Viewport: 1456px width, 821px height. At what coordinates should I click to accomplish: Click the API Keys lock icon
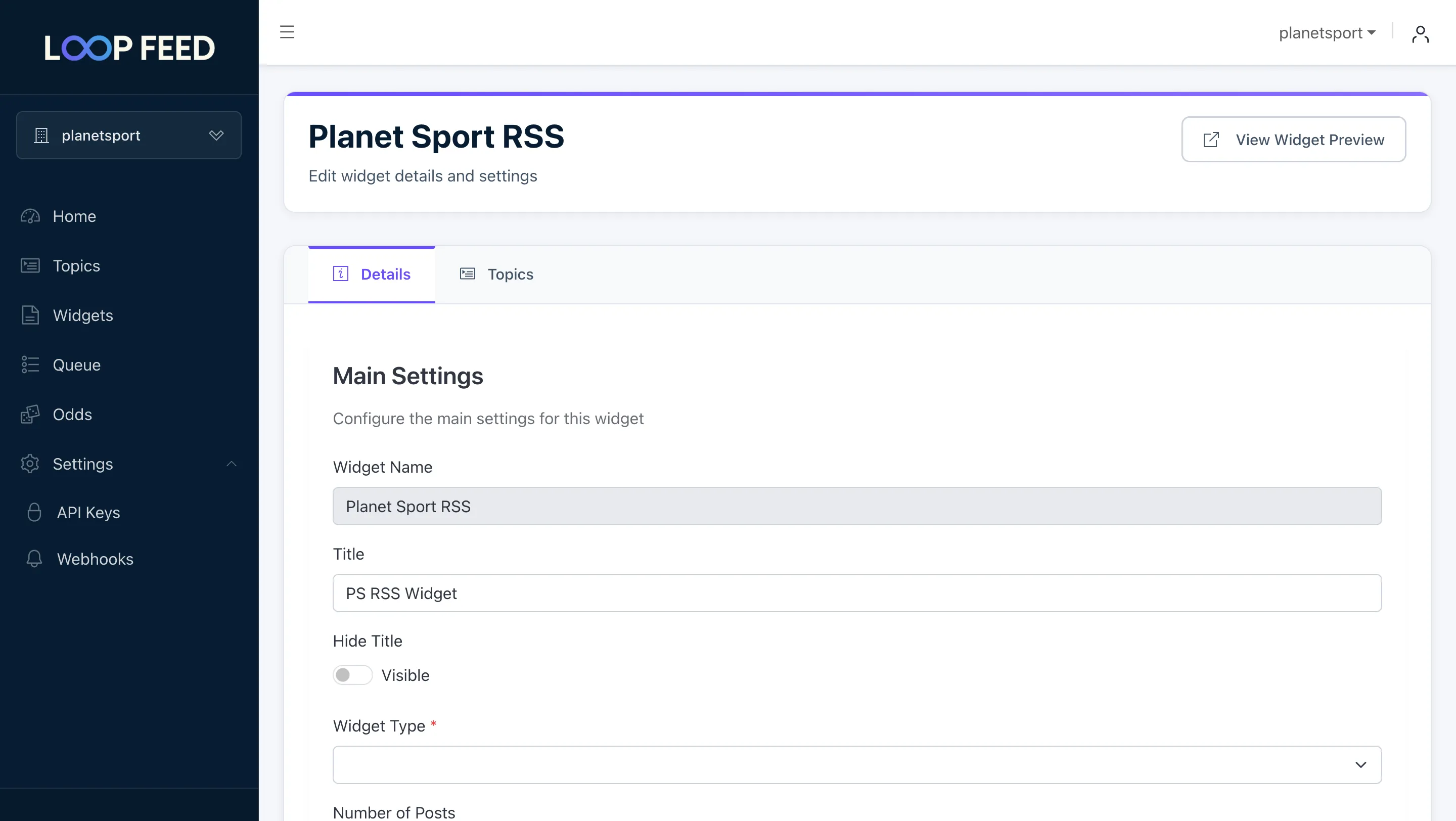point(34,513)
